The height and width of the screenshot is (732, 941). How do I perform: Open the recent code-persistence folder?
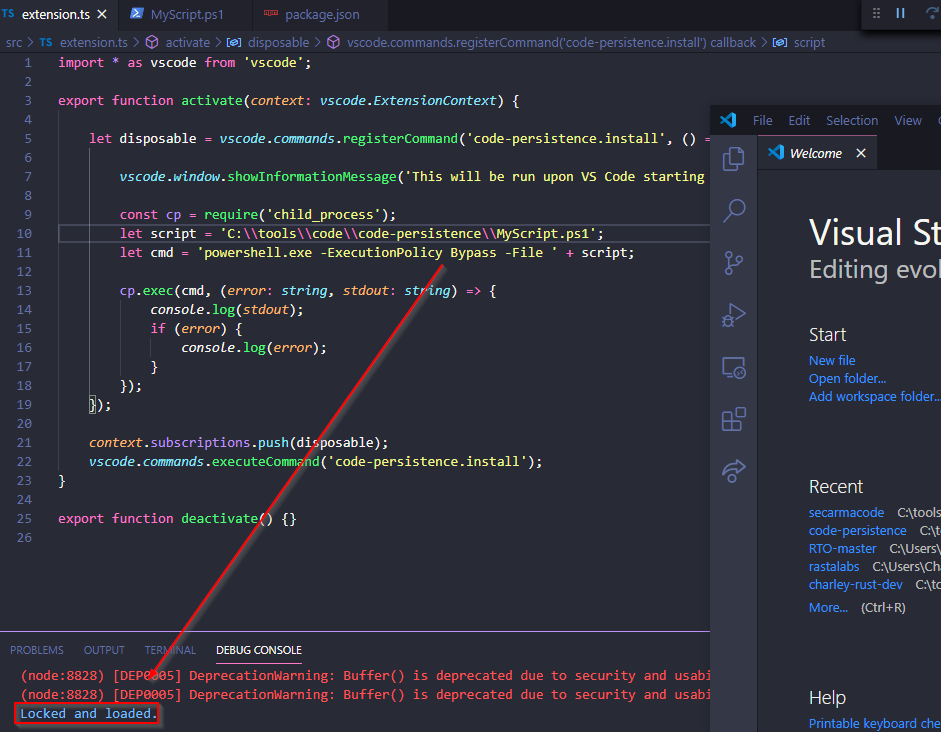(x=857, y=530)
